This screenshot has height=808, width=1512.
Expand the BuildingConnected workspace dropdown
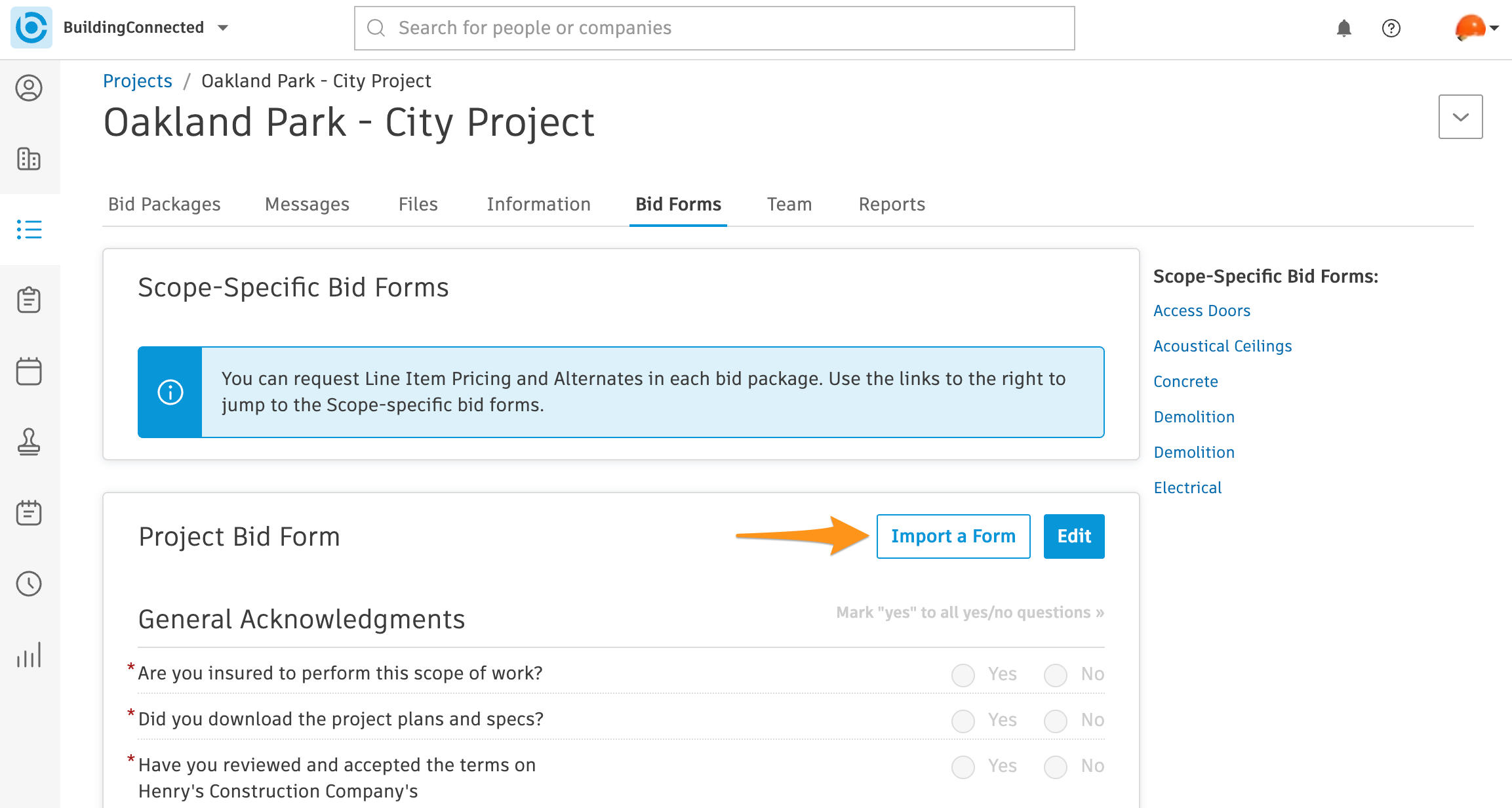tap(223, 28)
